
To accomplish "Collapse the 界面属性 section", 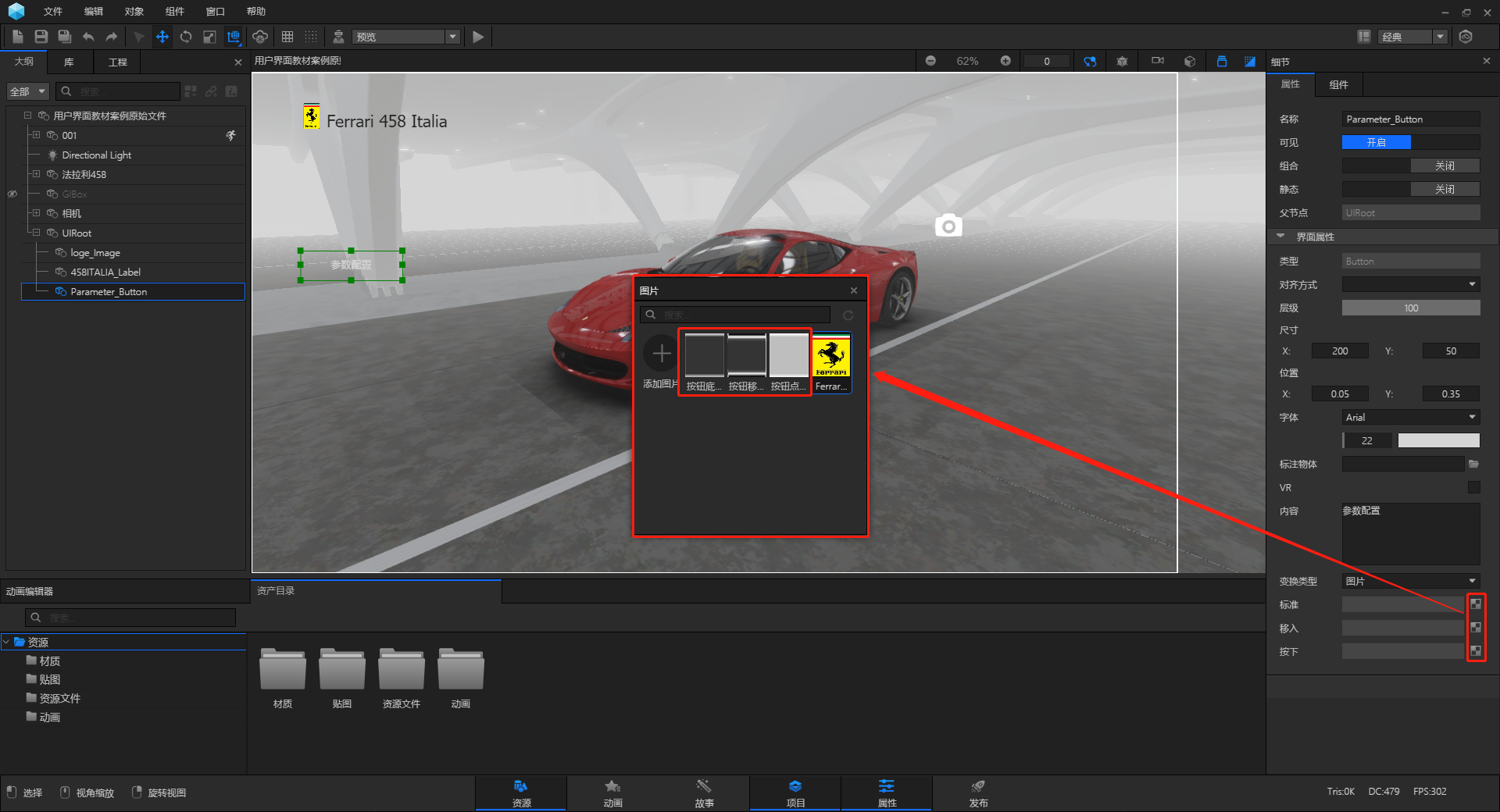I will coord(1280,236).
